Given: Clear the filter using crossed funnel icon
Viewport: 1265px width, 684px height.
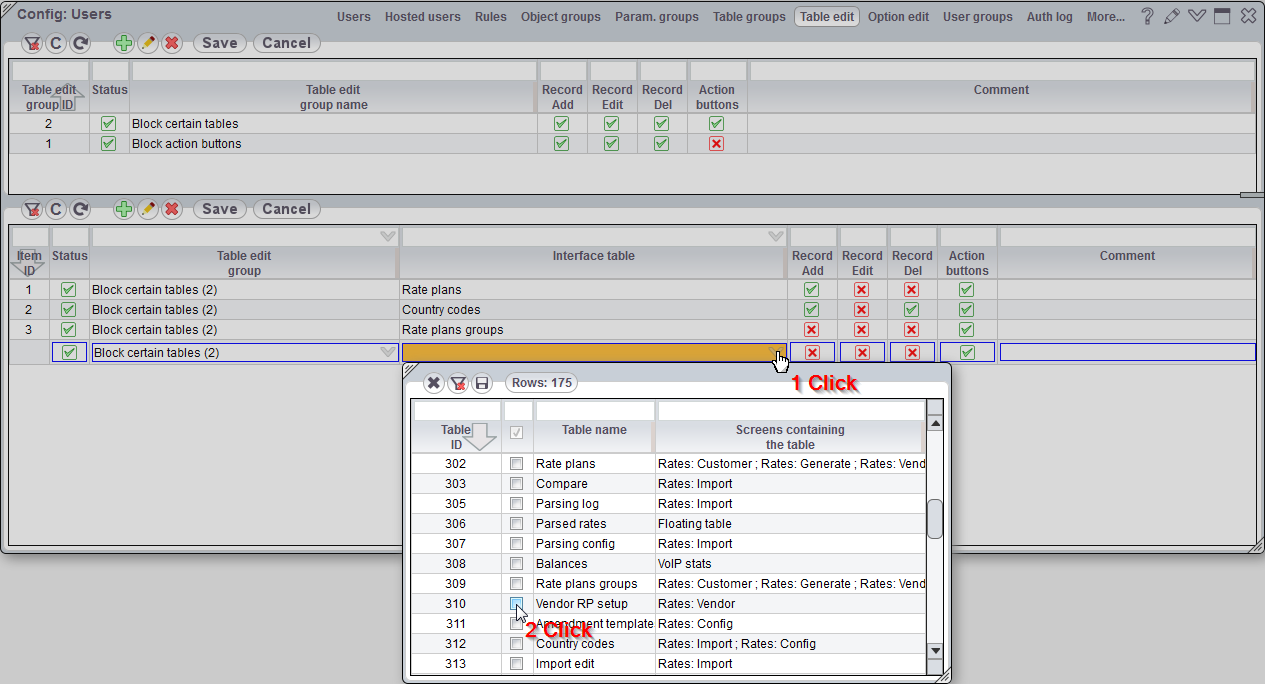Looking at the screenshot, I should 30,43.
